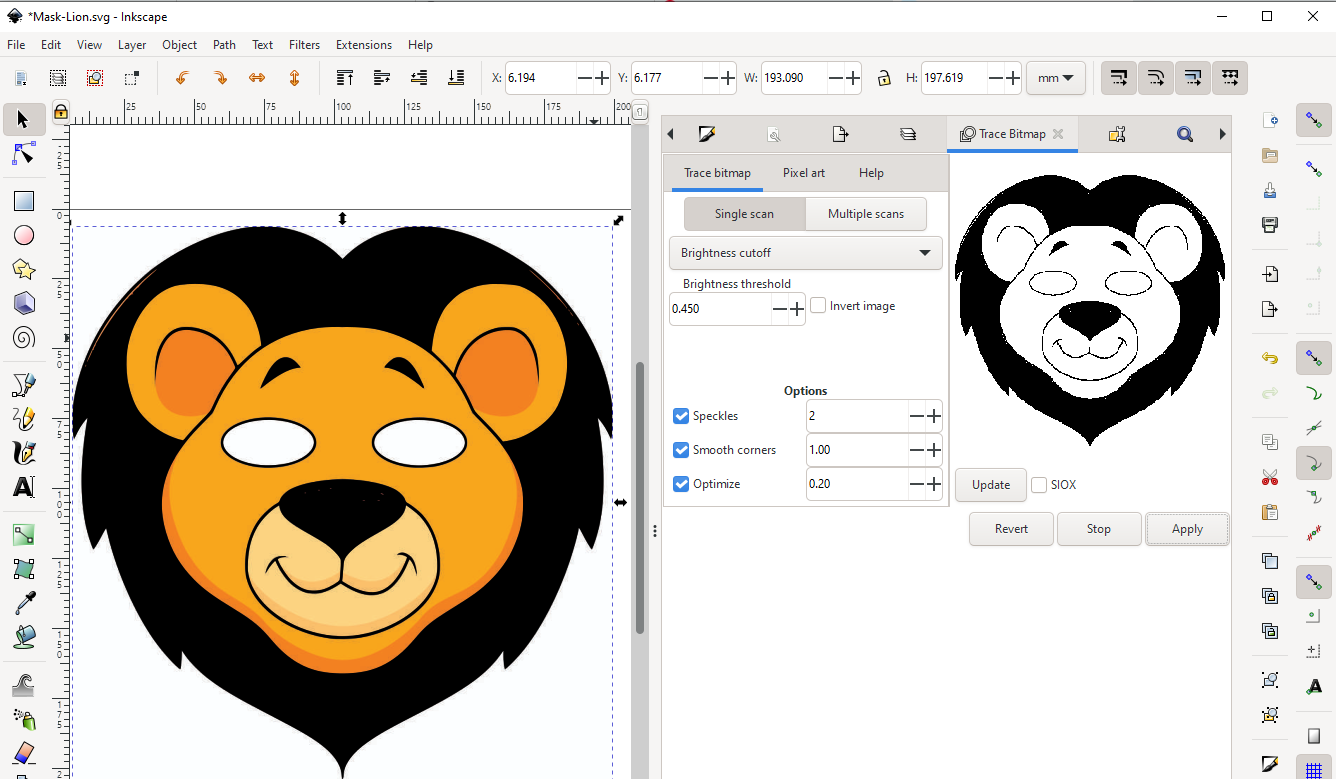This screenshot has width=1336, height=779.
Task: Select the Ellipse tool
Action: 24,235
